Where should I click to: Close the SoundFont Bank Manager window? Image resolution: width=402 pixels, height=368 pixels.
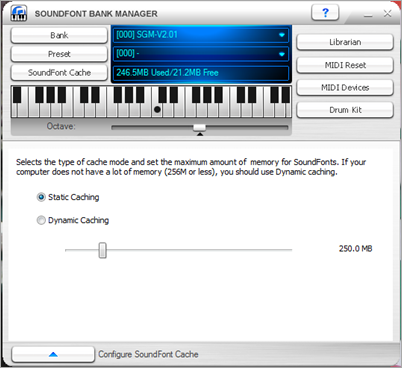click(x=387, y=14)
